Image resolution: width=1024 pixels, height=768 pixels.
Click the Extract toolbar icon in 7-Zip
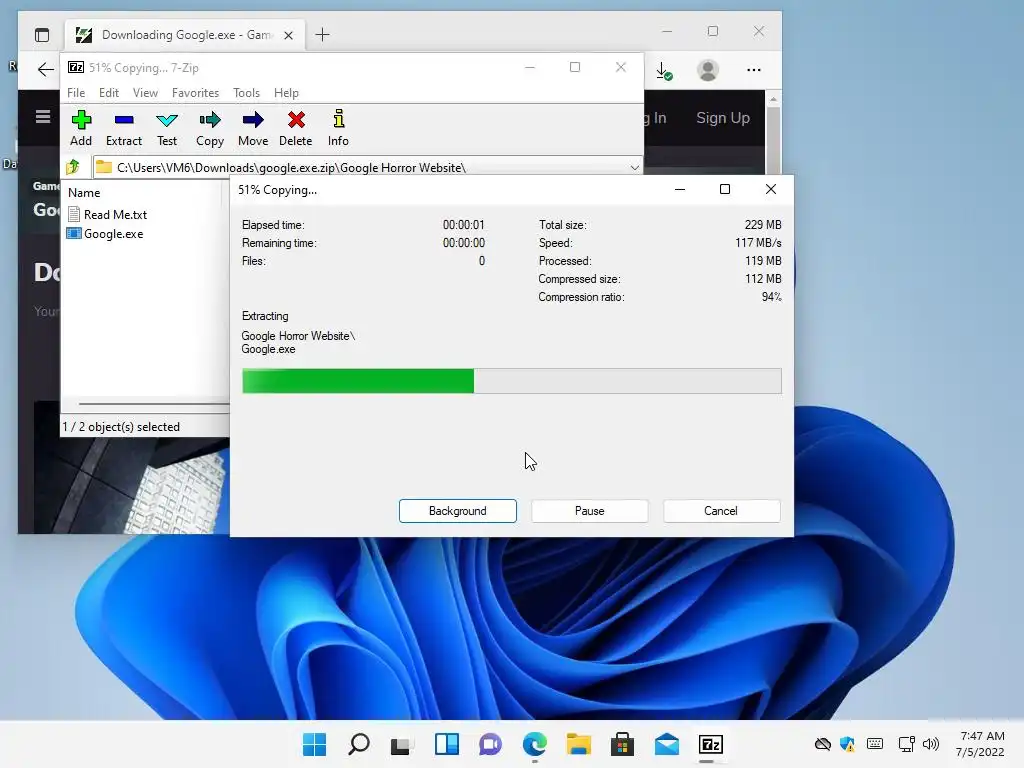tap(123, 128)
